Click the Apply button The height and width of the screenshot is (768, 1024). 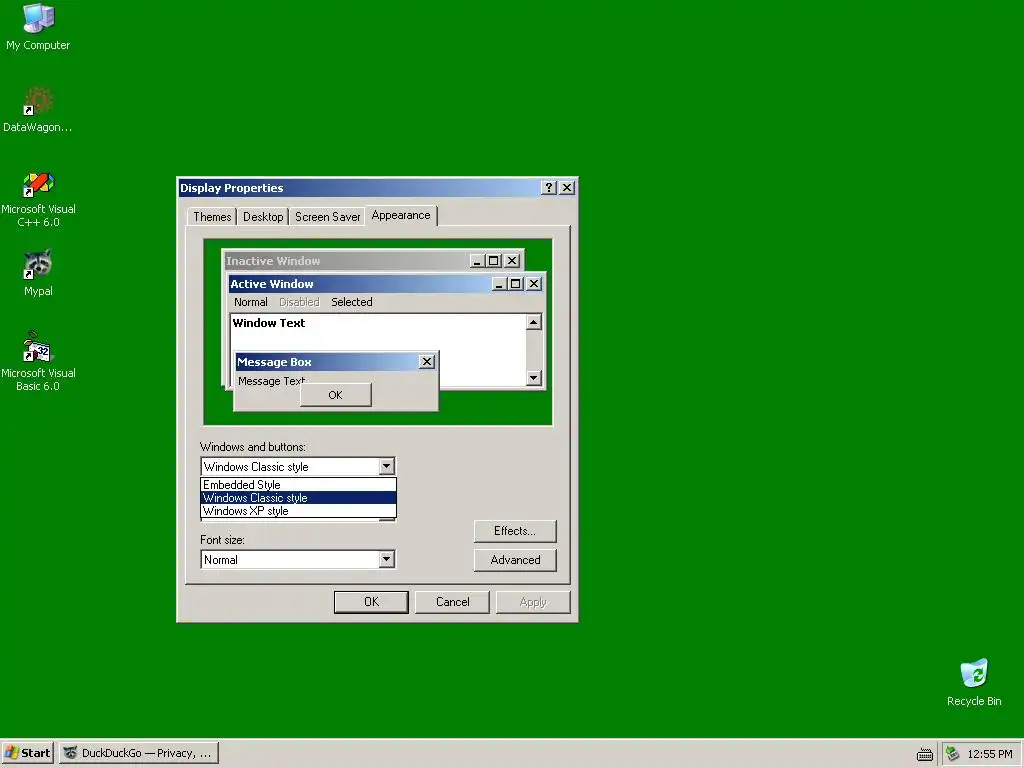tap(533, 601)
